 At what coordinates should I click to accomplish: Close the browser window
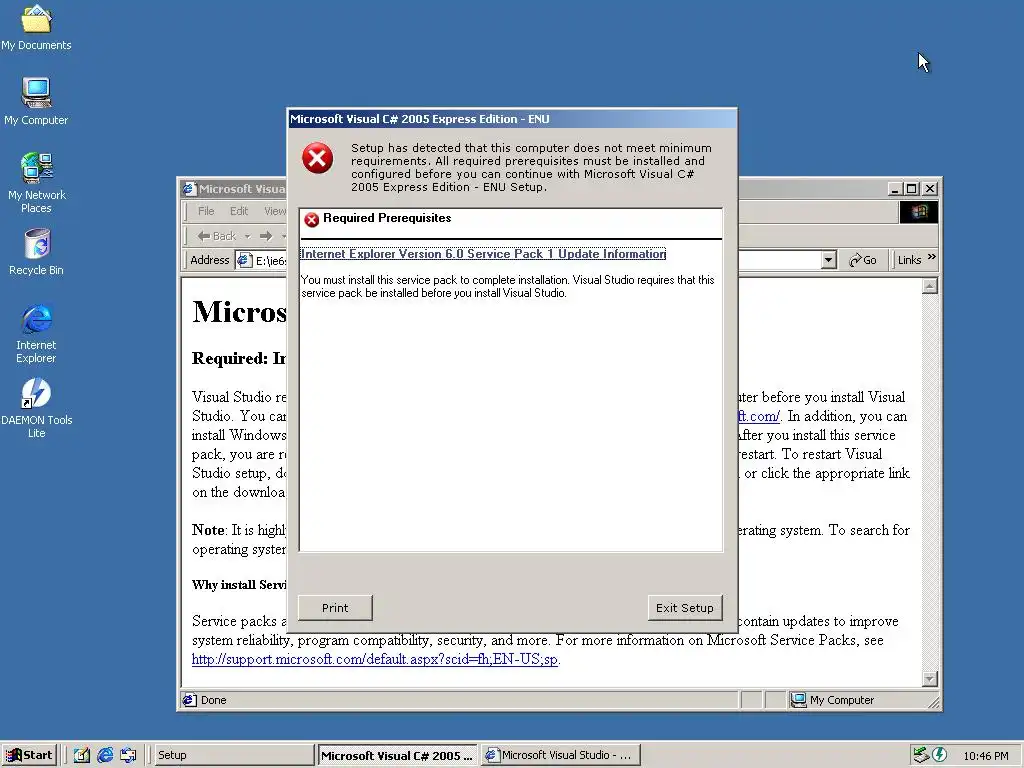pyautogui.click(x=930, y=189)
